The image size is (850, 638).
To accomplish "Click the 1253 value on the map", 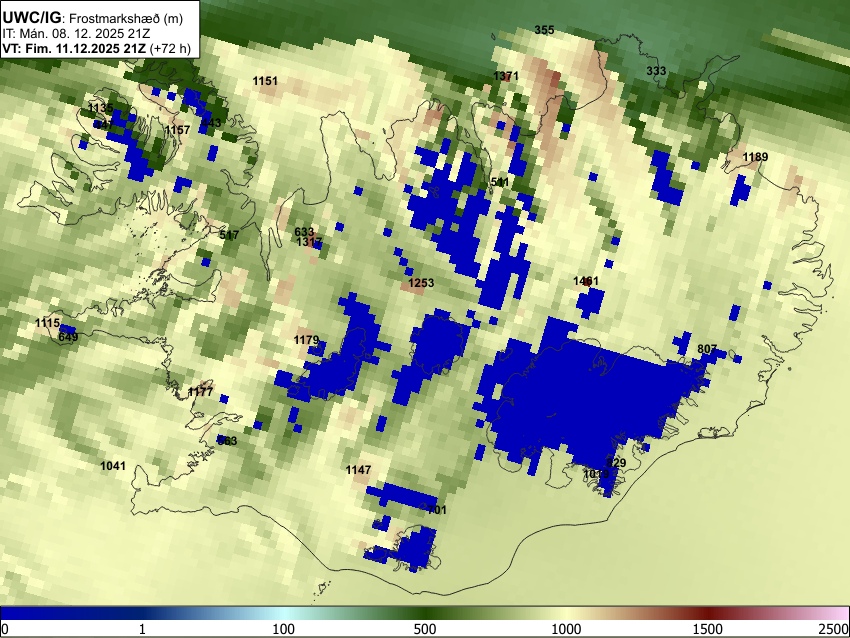I will [421, 282].
